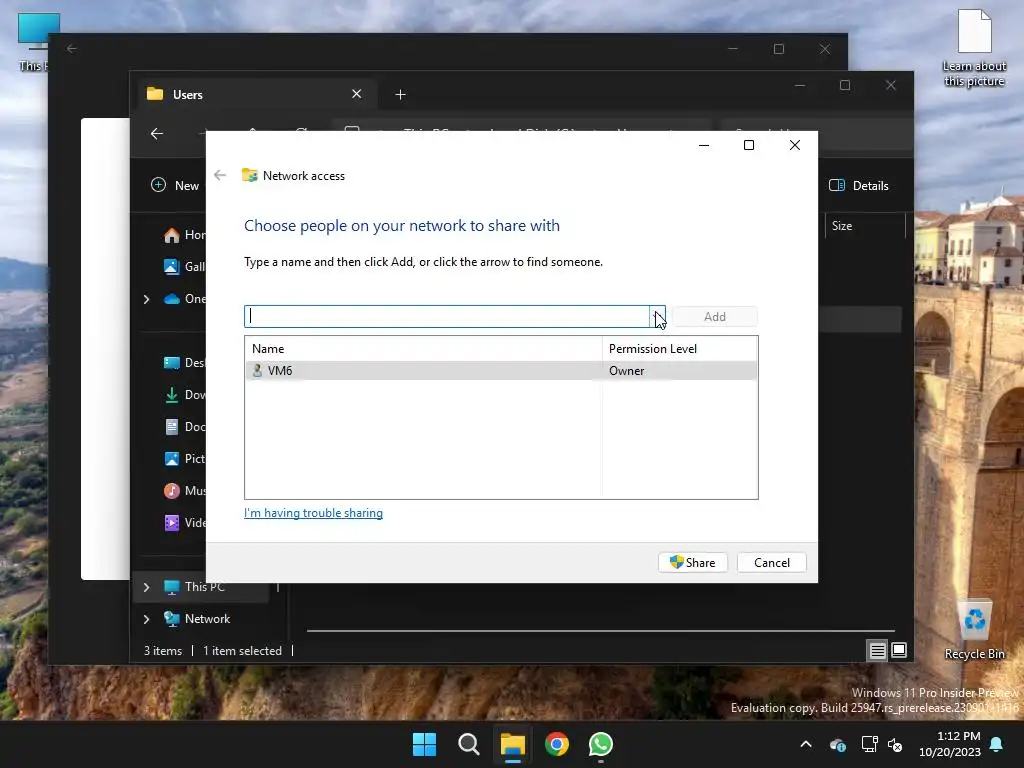Go back using the Network access dialog arrow
This screenshot has width=1024, height=768.
220,175
